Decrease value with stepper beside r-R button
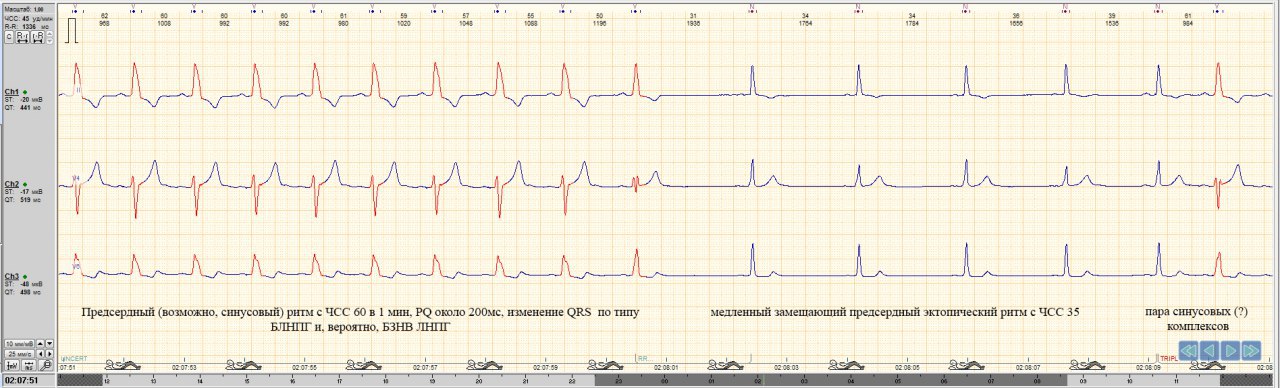 (x=49, y=41)
